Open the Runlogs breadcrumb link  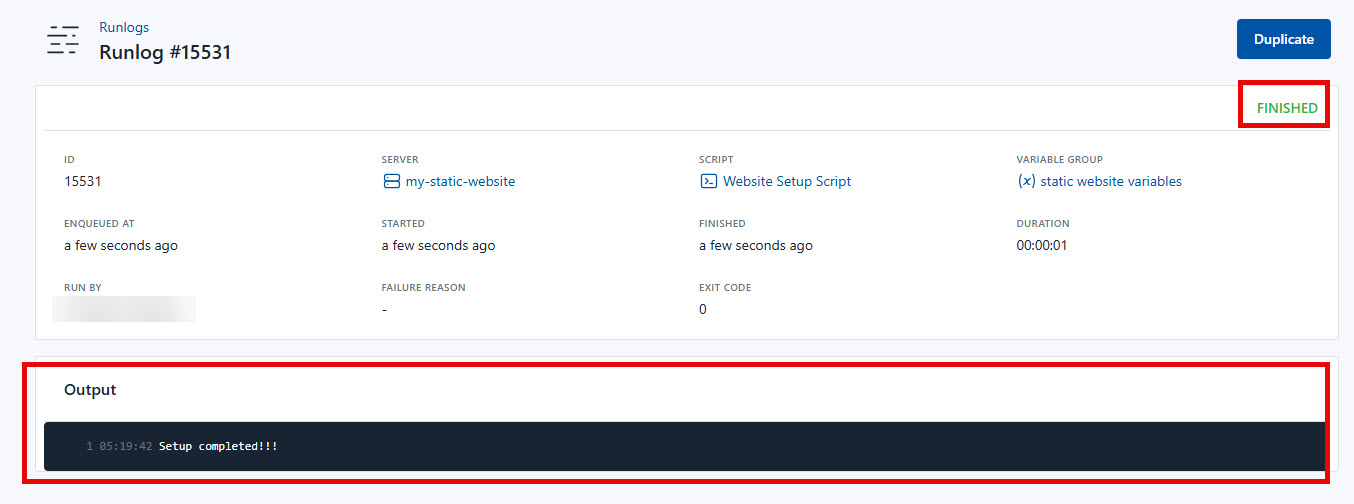(x=124, y=27)
